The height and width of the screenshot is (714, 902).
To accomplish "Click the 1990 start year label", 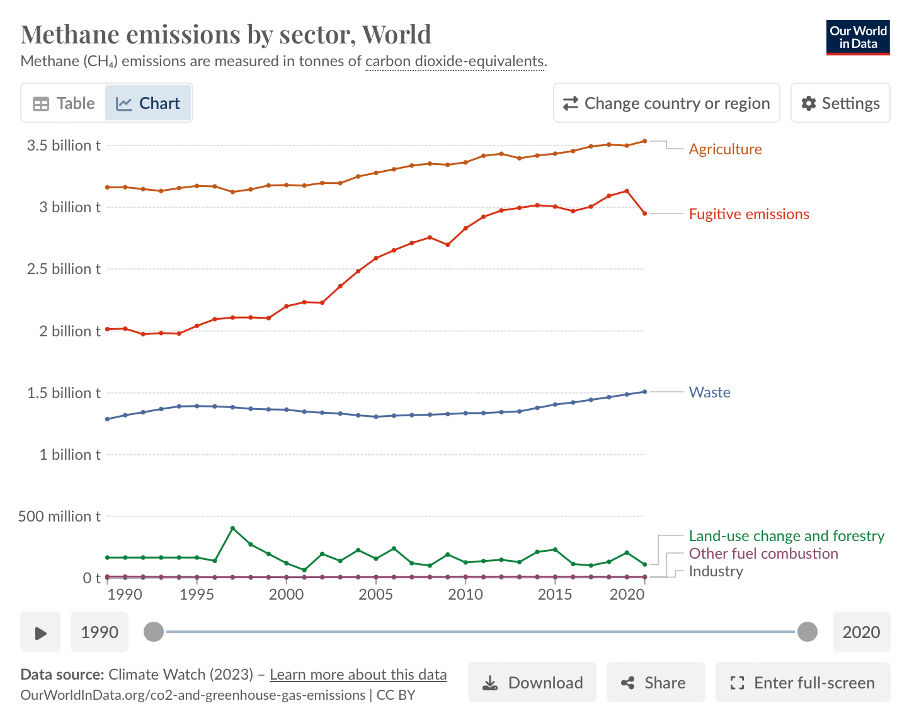I will click(100, 632).
